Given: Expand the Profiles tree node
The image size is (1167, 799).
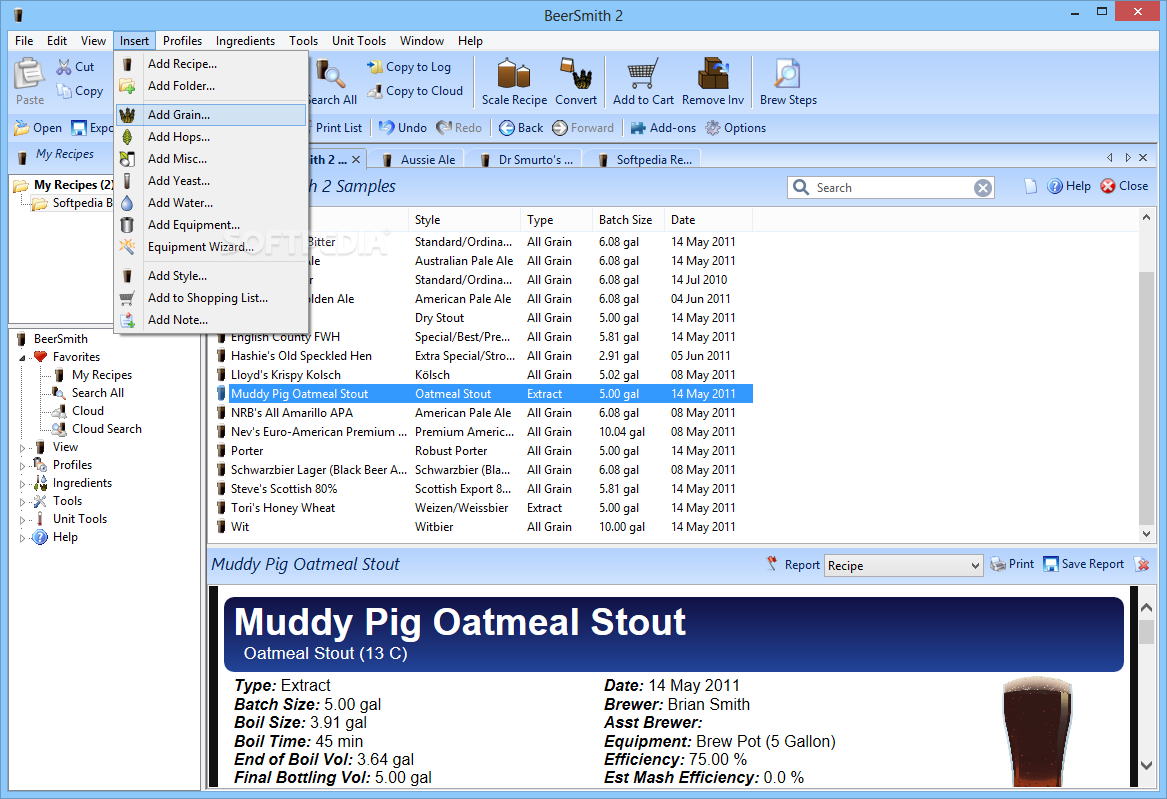Looking at the screenshot, I should point(22,466).
